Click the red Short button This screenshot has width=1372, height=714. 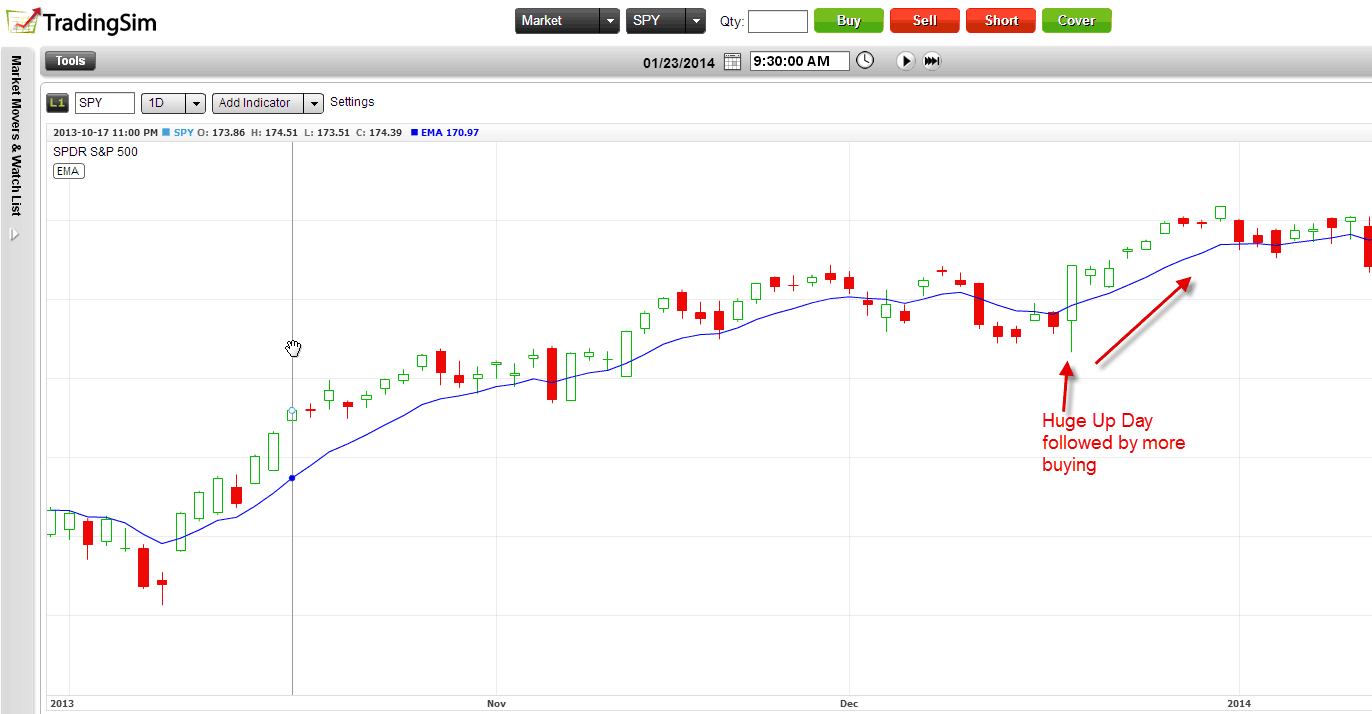[1000, 21]
